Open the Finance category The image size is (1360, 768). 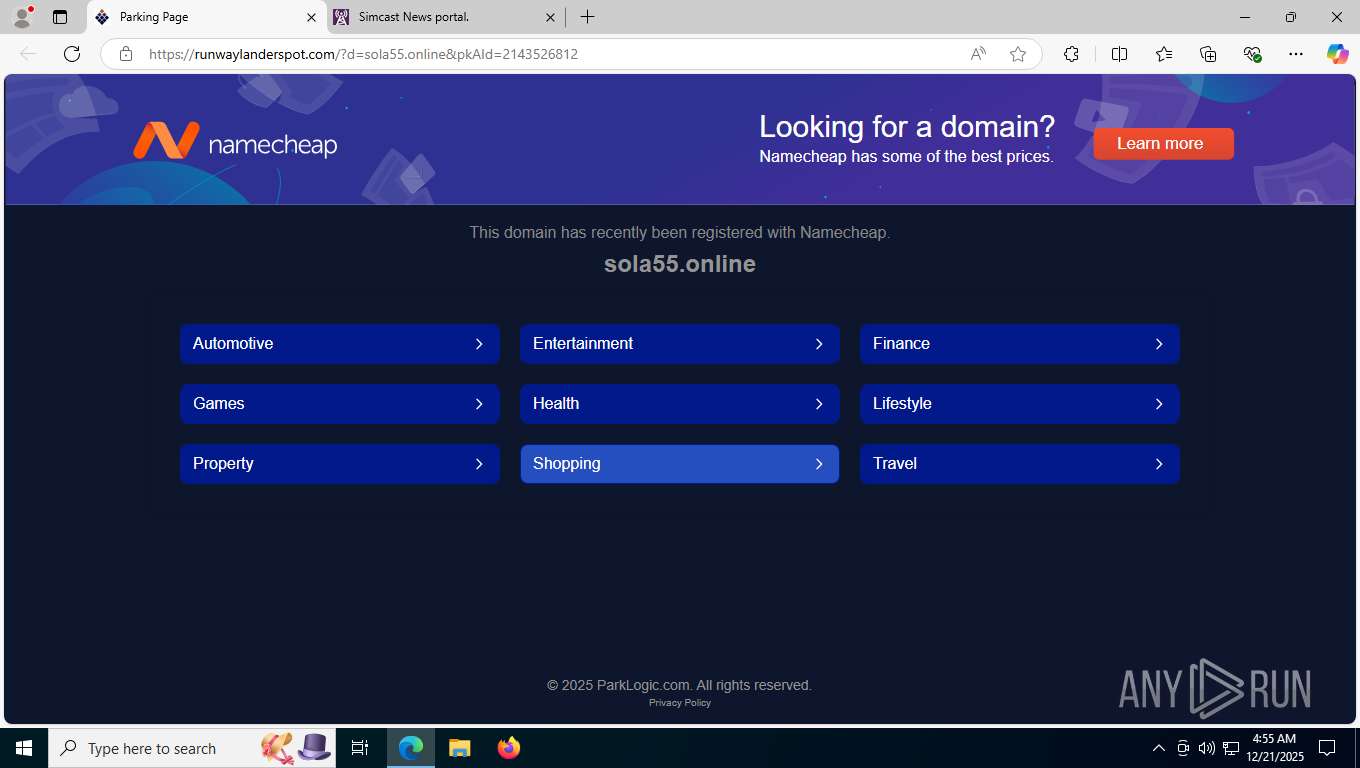(1020, 343)
